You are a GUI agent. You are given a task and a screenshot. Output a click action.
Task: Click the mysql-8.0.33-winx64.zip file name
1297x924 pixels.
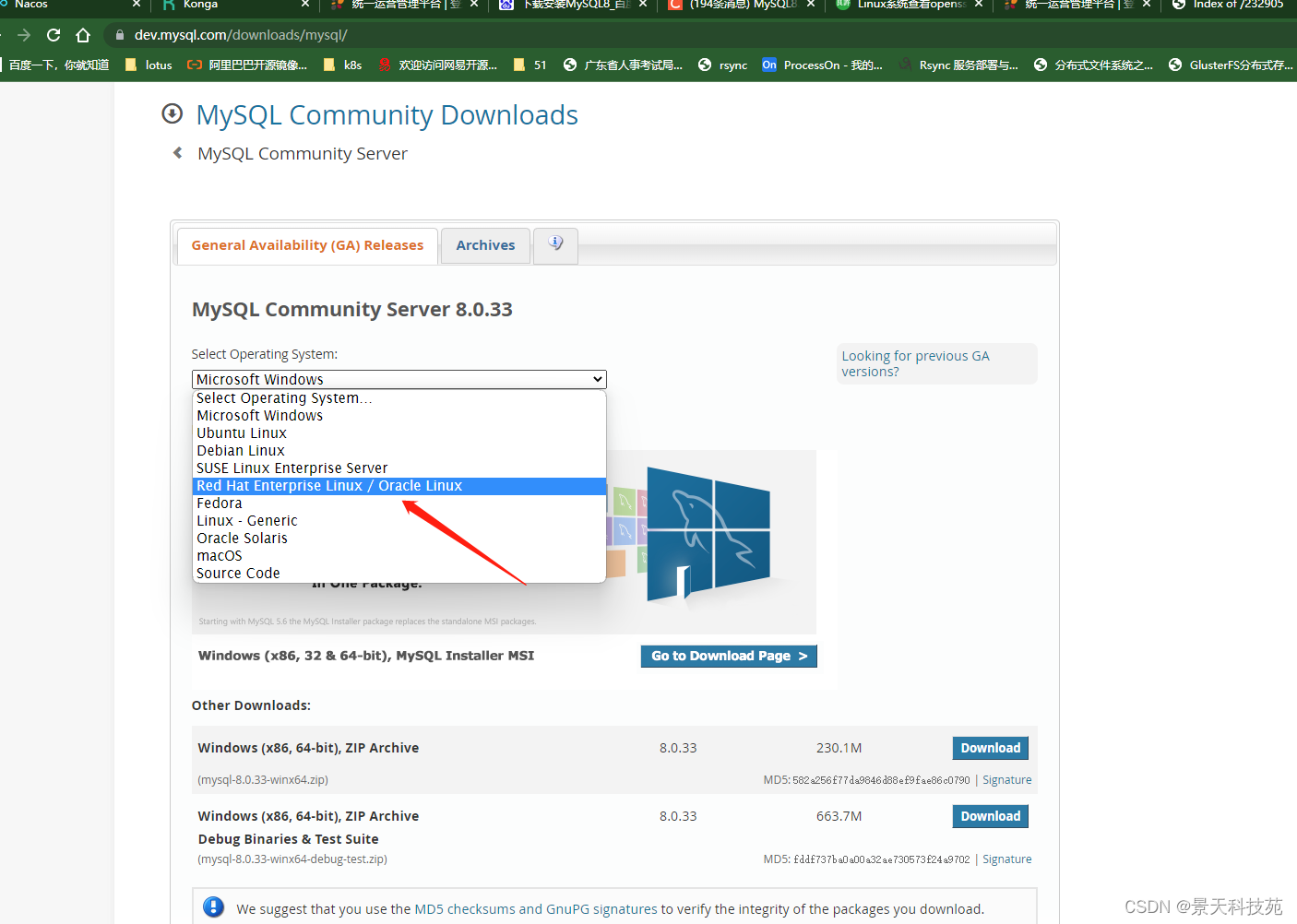[x=263, y=780]
